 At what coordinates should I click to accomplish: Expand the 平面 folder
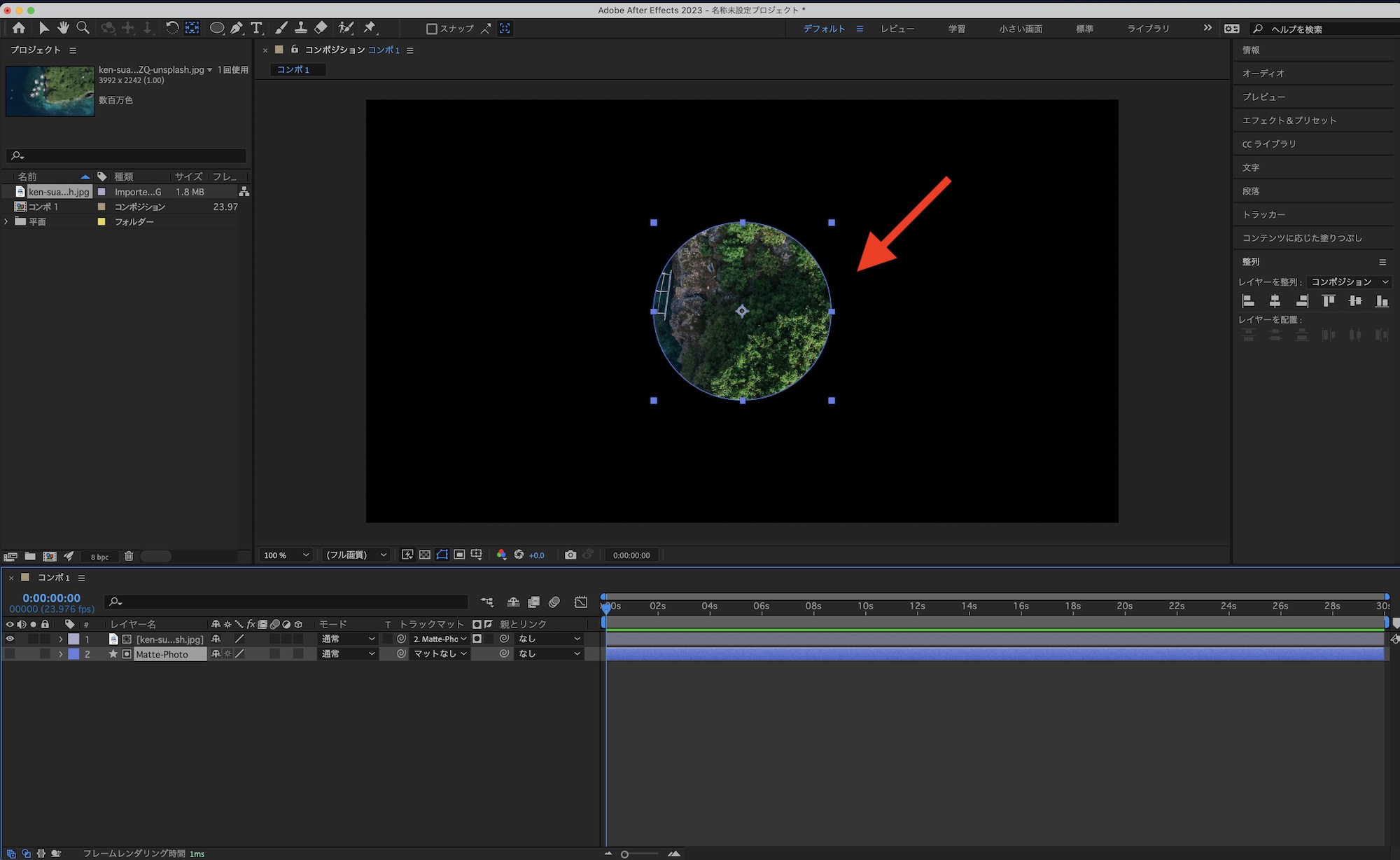coord(7,221)
